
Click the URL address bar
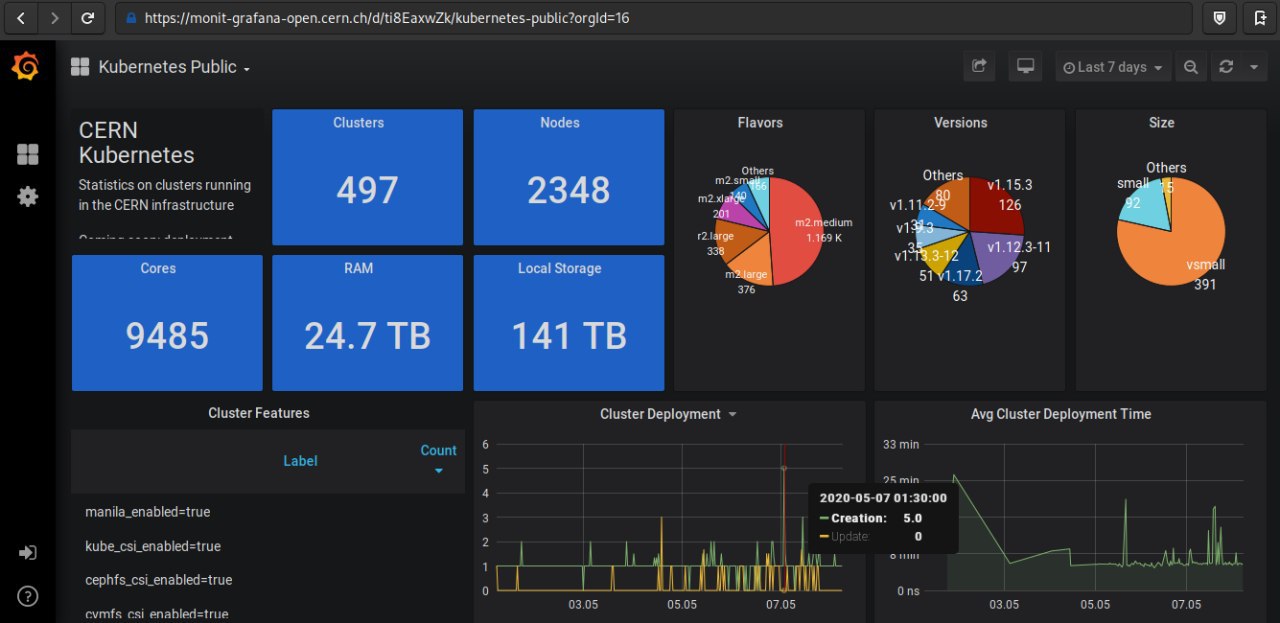(655, 18)
